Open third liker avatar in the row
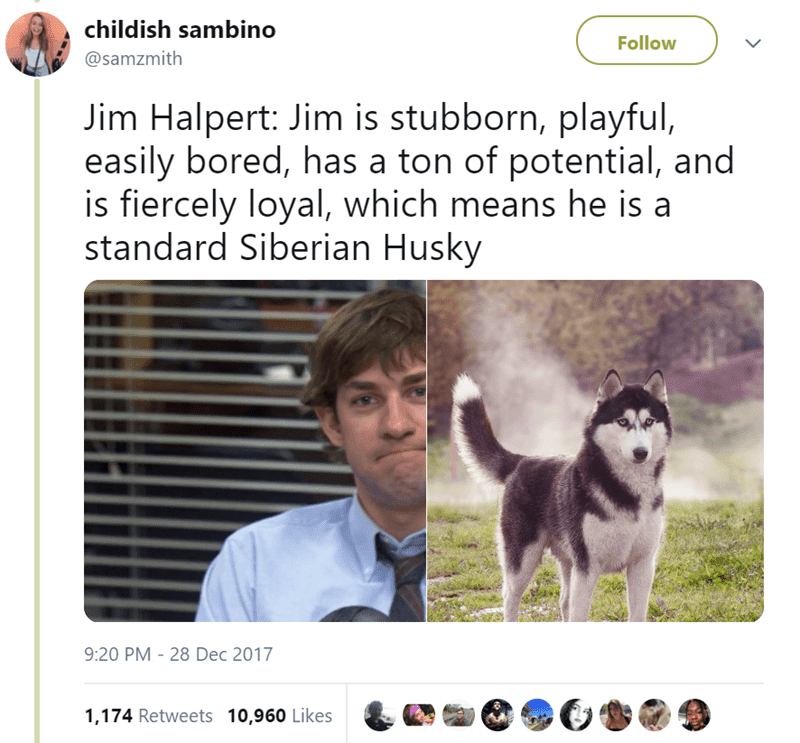This screenshot has width=800, height=743. tap(458, 715)
